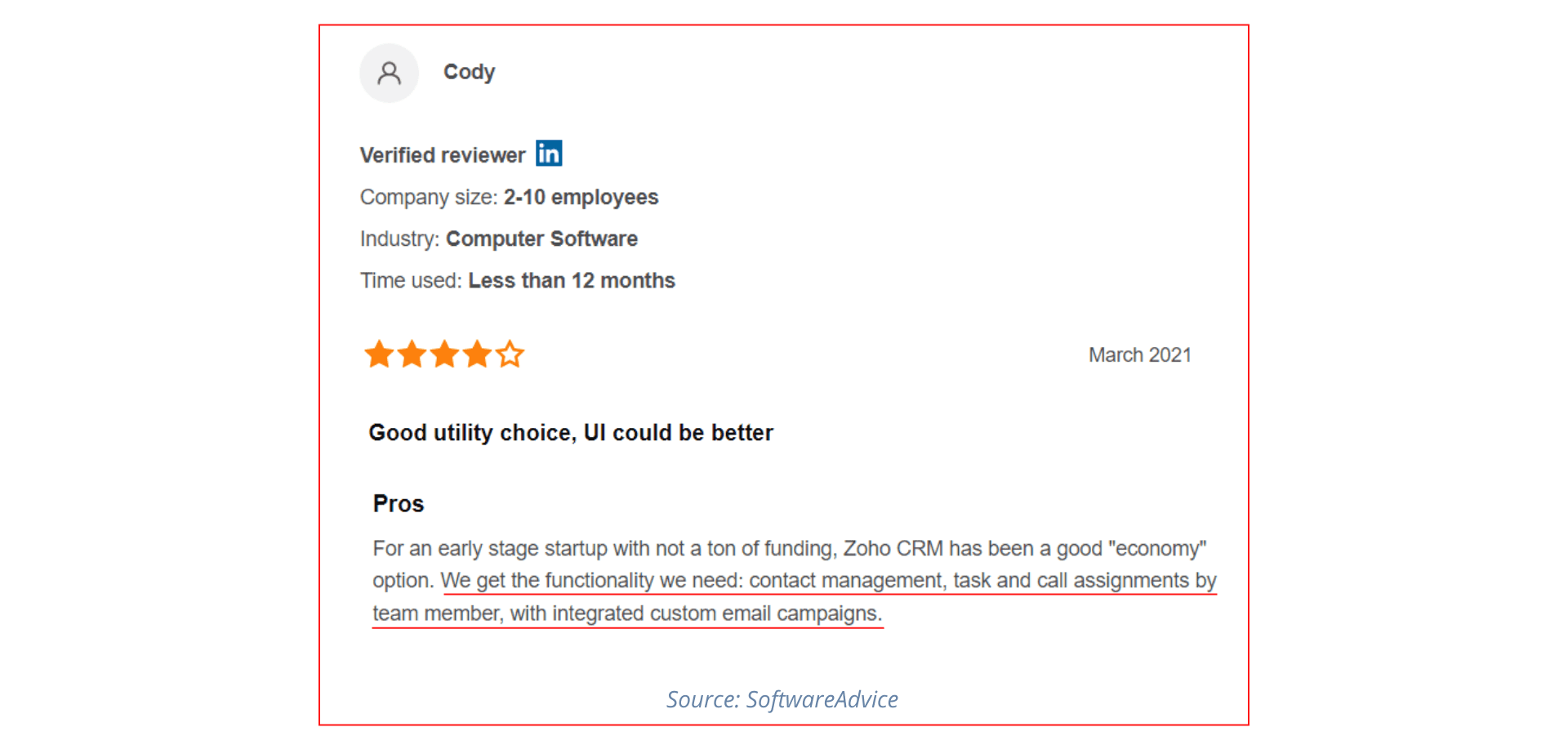Click the empty fifth rating star
The image size is (1568, 745).
tap(510, 355)
